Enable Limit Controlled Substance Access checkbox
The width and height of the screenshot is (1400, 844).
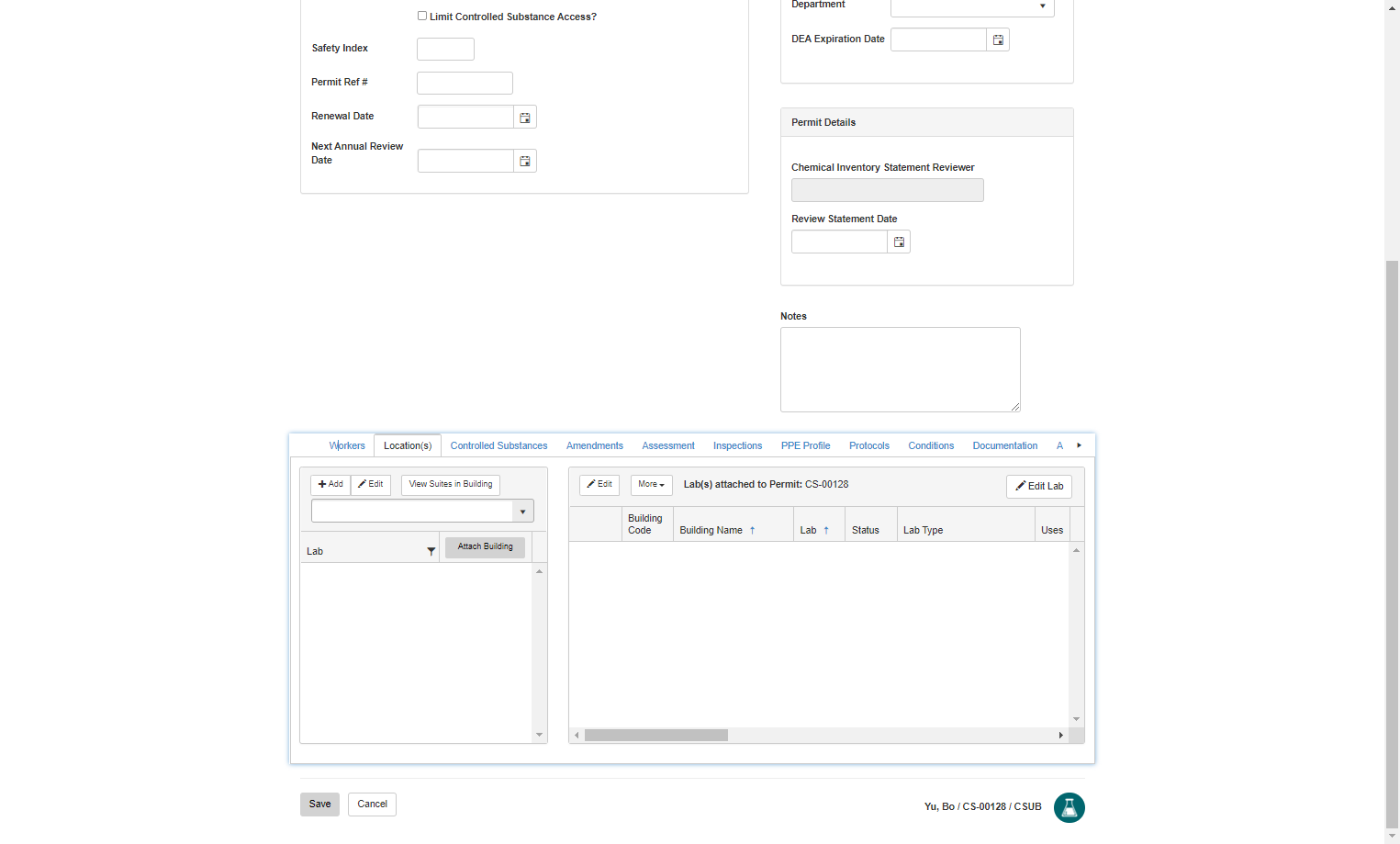click(x=422, y=16)
